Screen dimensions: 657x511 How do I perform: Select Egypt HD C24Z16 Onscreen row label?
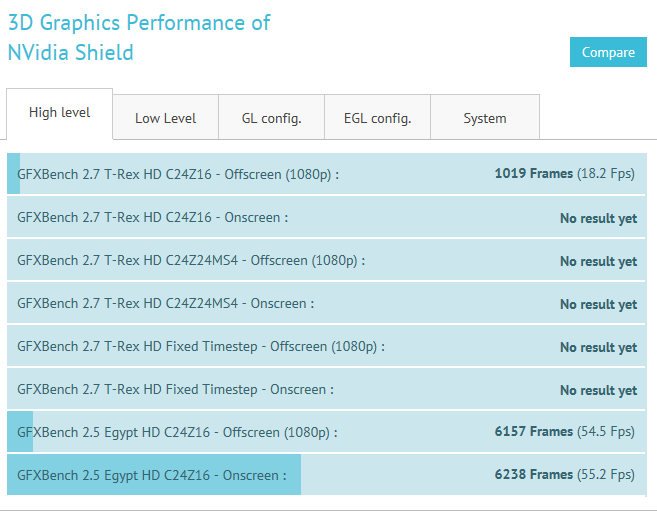pos(152,475)
